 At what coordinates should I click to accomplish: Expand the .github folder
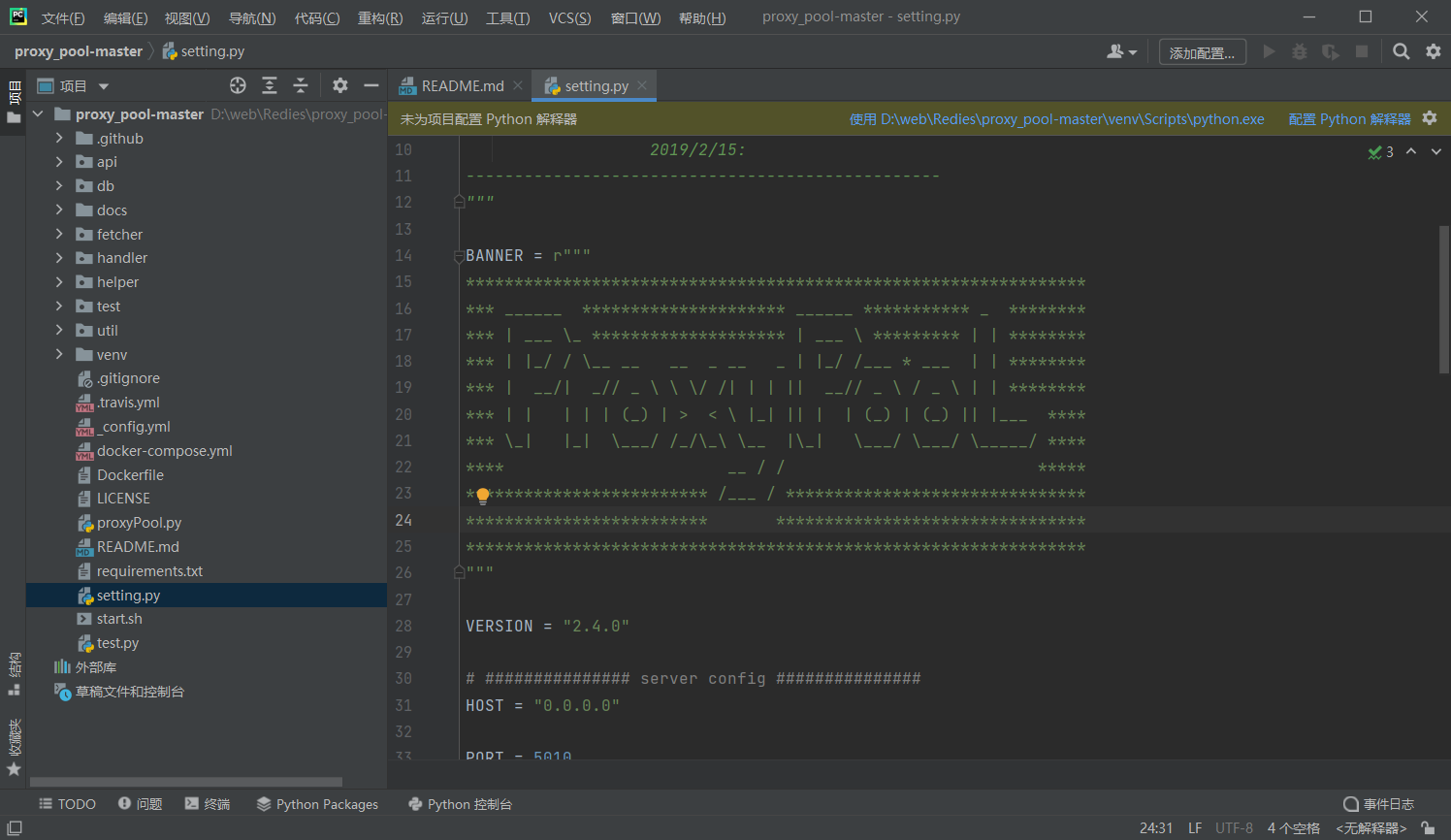click(x=59, y=138)
